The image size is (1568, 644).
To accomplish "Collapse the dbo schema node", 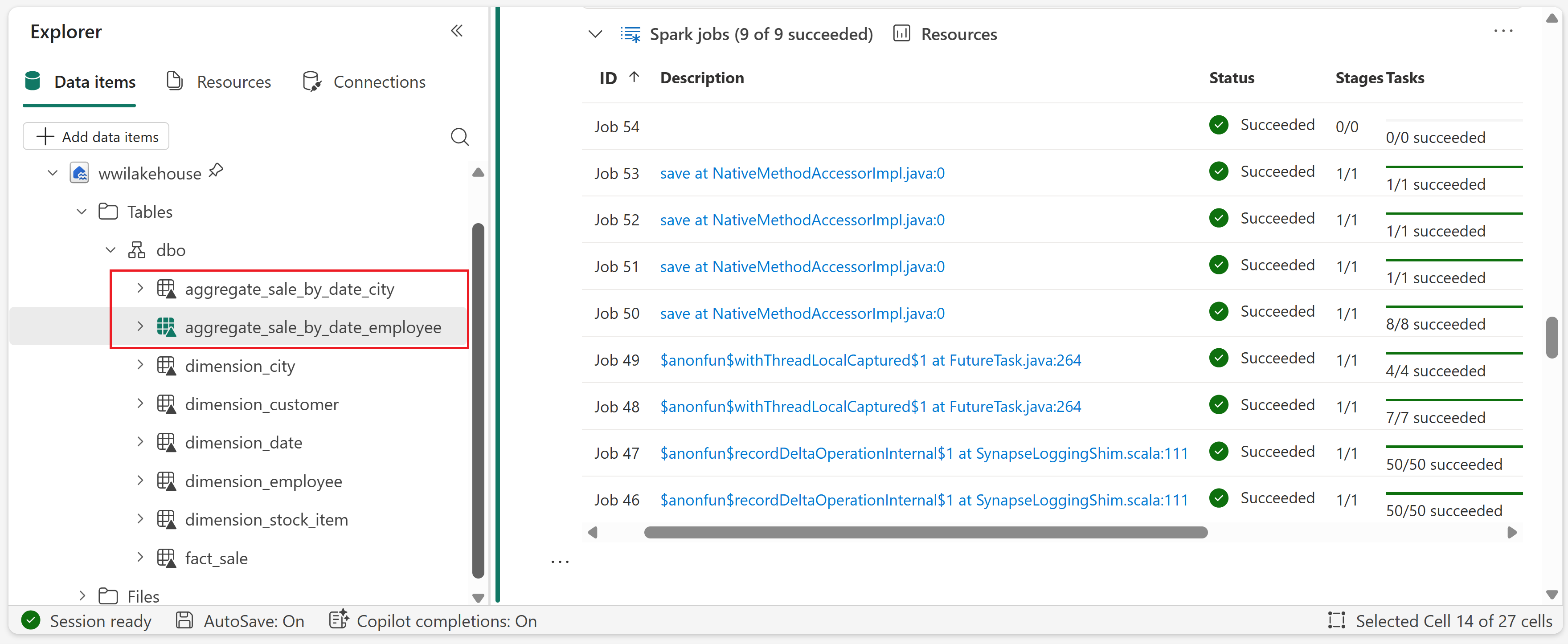I will [x=110, y=250].
